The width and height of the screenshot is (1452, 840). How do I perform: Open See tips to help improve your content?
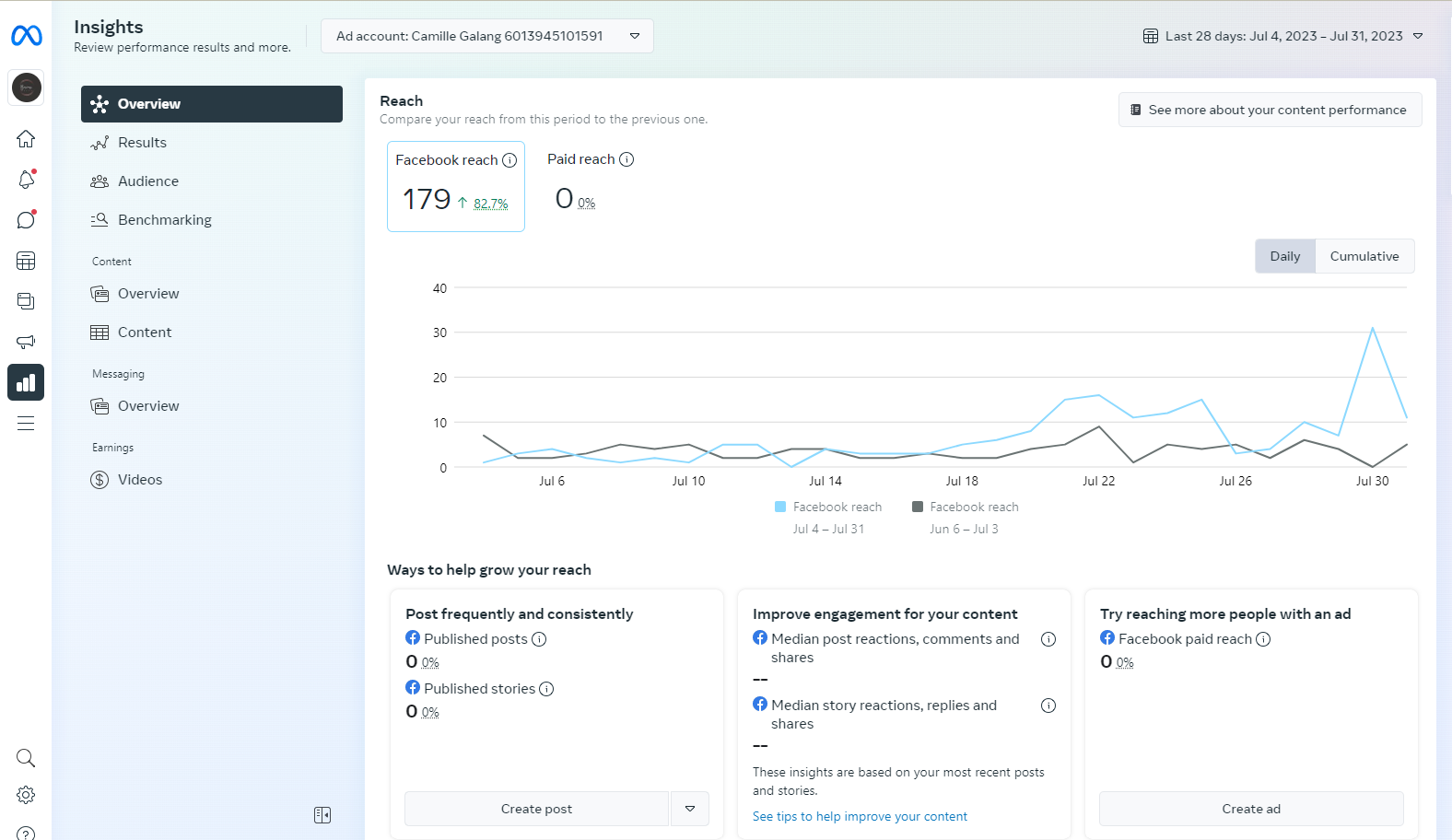[x=860, y=817]
